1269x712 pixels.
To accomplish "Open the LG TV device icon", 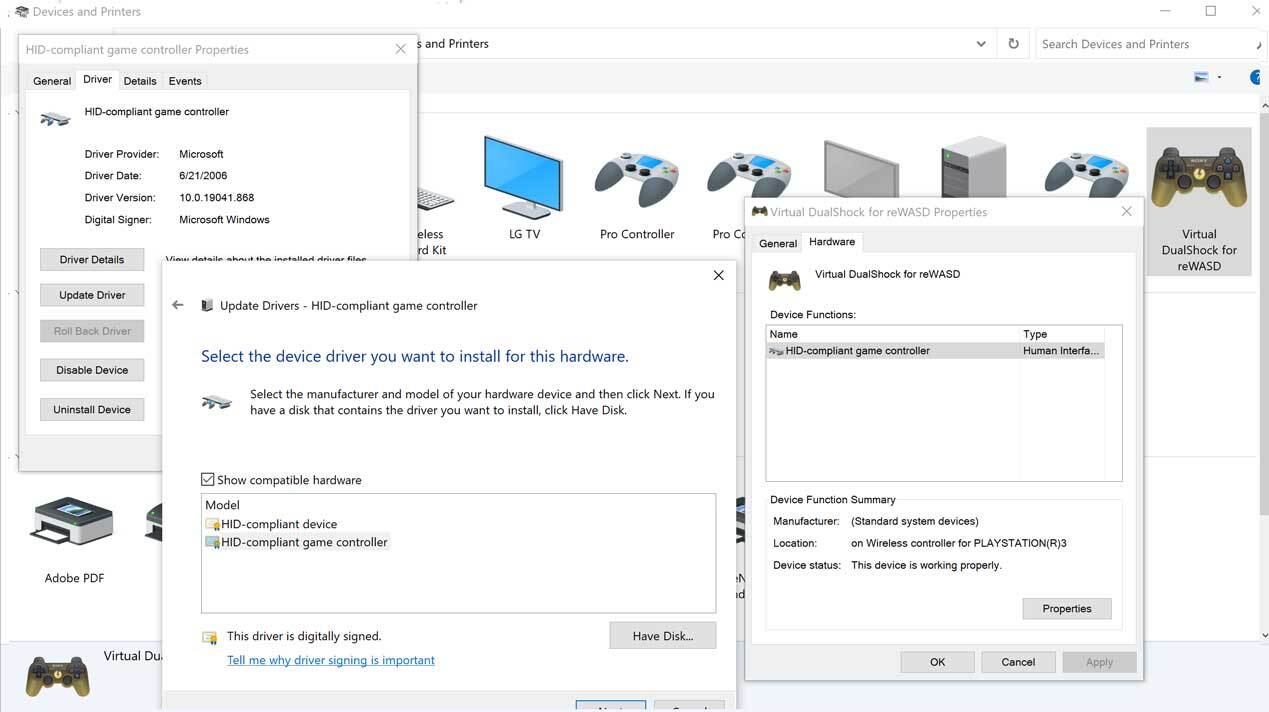I will [x=524, y=178].
